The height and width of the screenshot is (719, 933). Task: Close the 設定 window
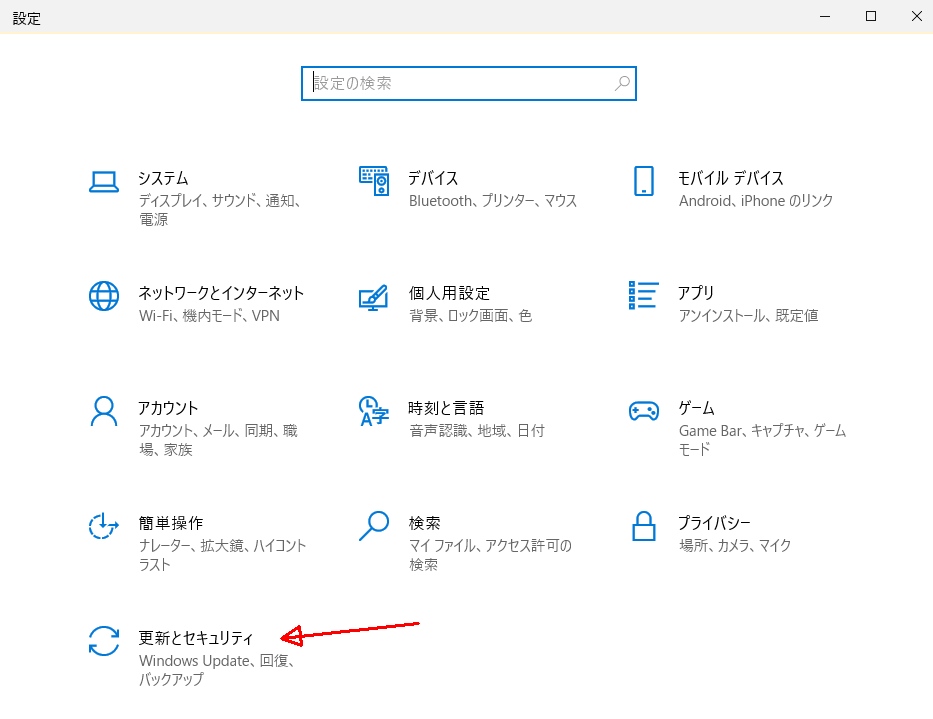[x=915, y=17]
